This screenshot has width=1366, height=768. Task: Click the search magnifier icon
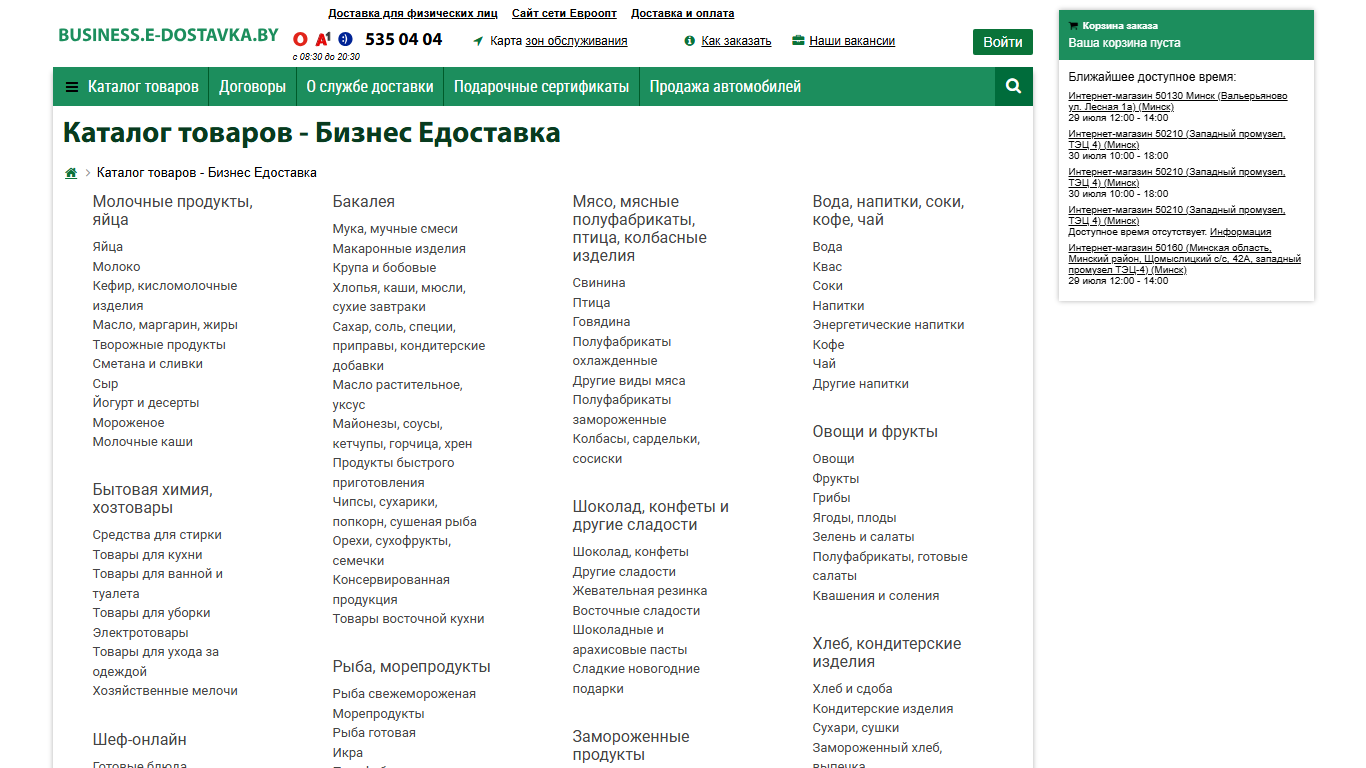(1013, 86)
